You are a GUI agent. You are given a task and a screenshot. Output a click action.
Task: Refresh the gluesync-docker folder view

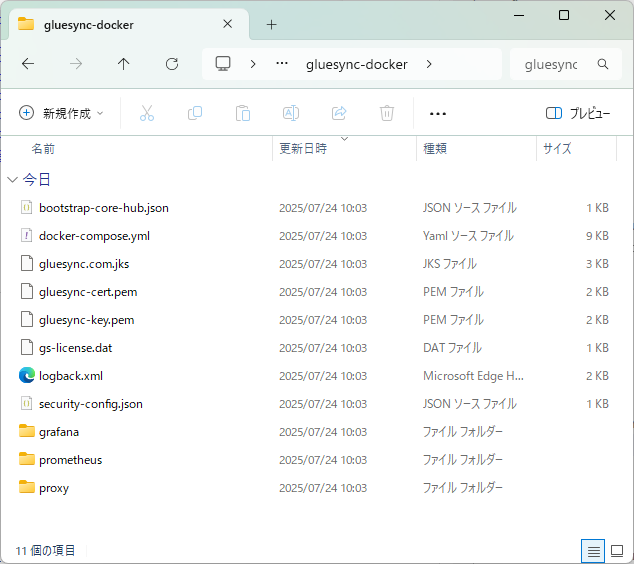172,64
